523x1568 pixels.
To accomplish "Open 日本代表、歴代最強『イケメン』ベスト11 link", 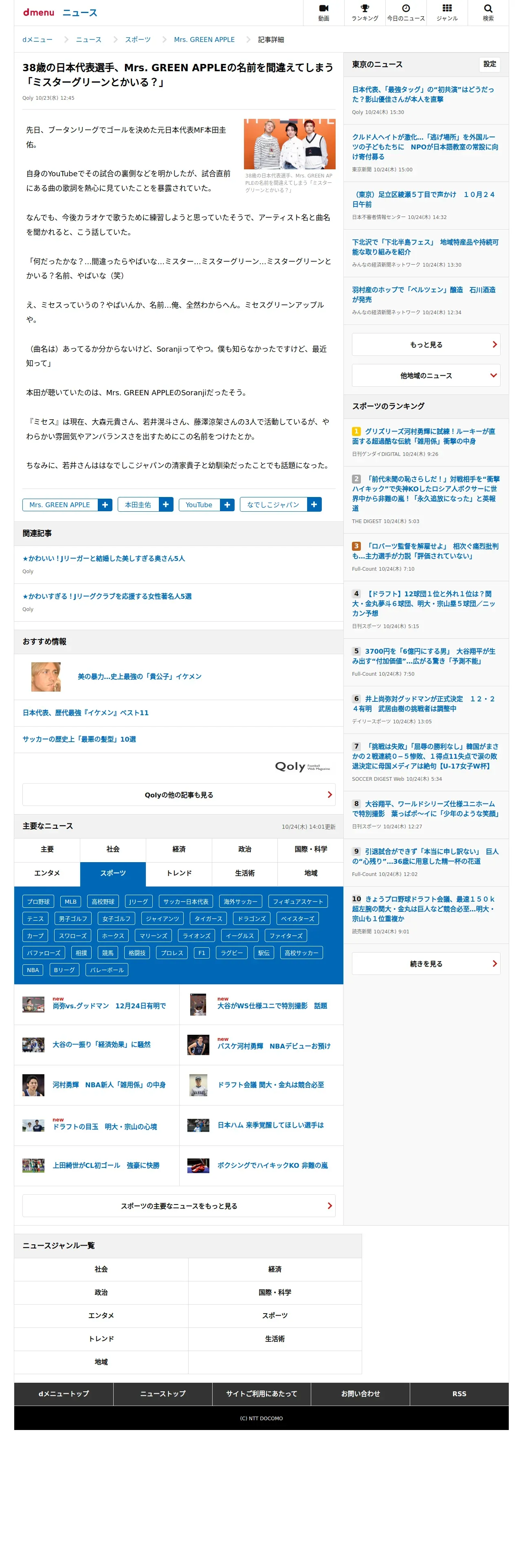I will [x=85, y=713].
